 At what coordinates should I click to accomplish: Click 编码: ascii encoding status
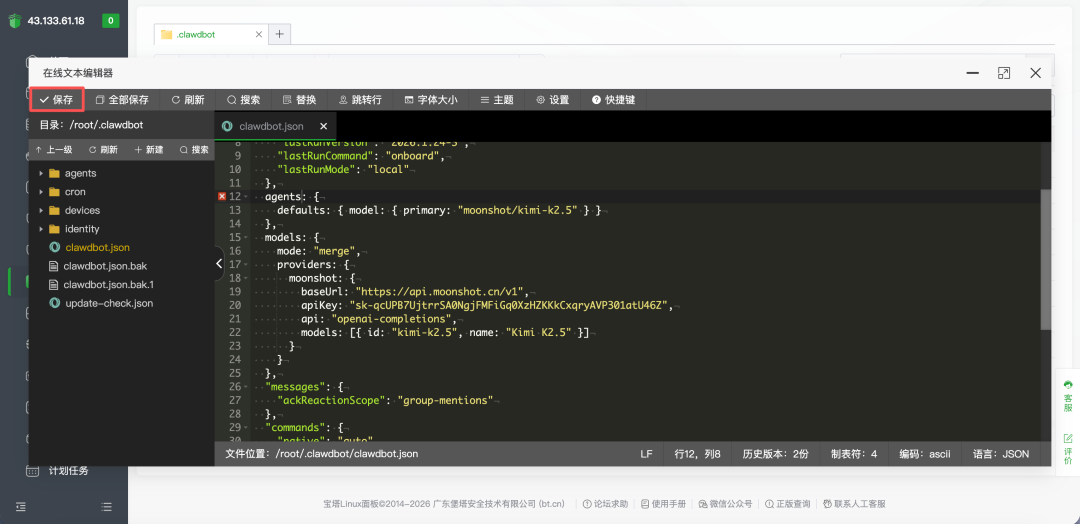point(925,454)
